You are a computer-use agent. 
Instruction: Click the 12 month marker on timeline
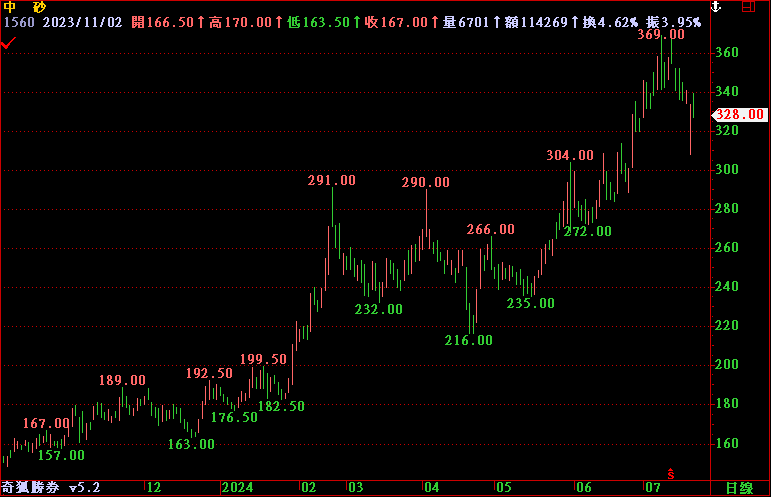point(154,488)
